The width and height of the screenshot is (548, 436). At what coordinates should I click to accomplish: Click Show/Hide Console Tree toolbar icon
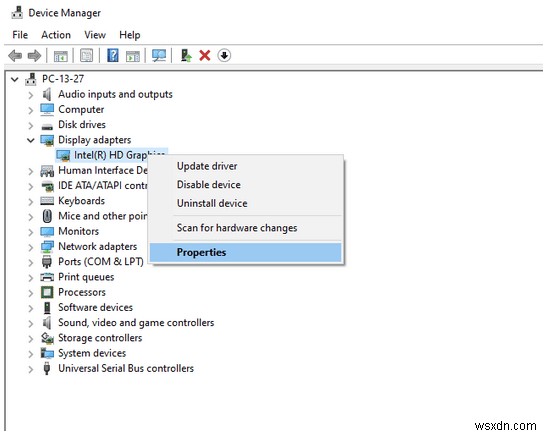coord(60,56)
